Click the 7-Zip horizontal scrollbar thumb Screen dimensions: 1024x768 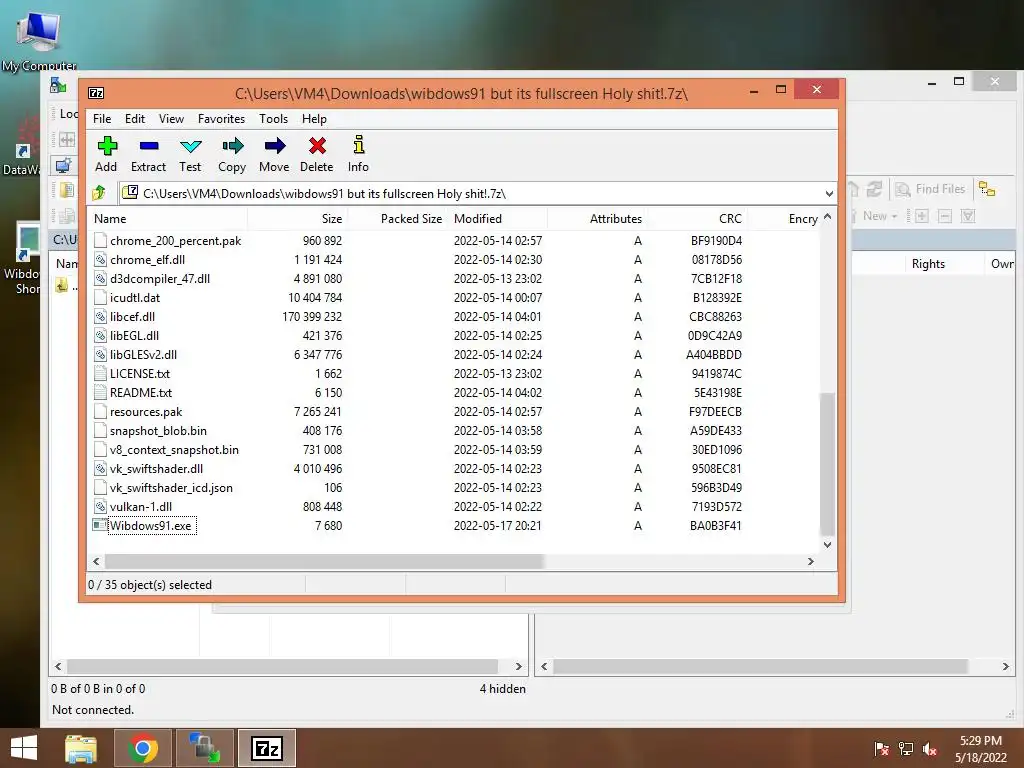coord(324,561)
